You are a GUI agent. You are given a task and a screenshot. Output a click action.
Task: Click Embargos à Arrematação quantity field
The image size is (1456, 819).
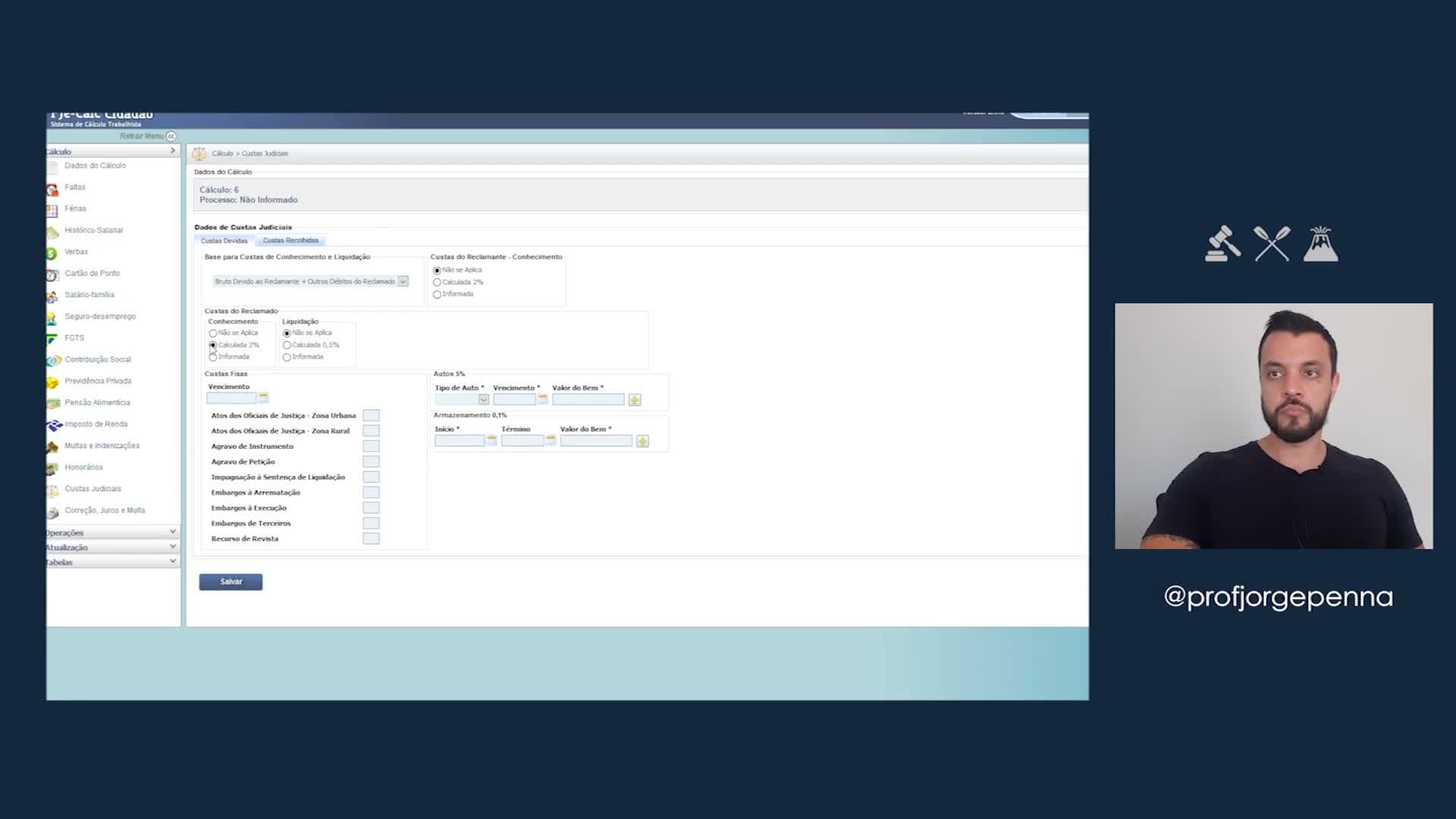pos(371,493)
